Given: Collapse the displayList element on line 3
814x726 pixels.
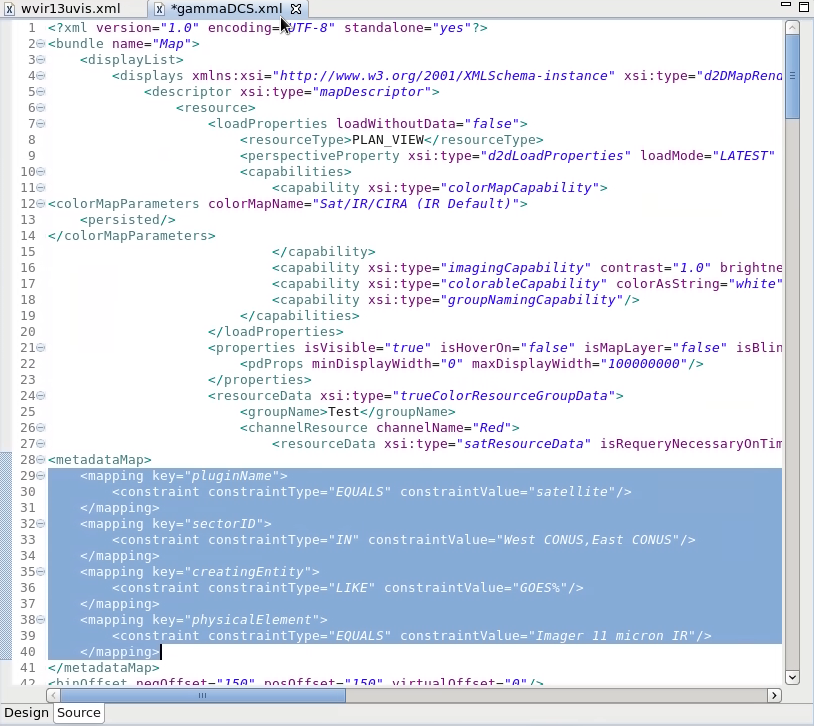Looking at the screenshot, I should [x=40, y=60].
